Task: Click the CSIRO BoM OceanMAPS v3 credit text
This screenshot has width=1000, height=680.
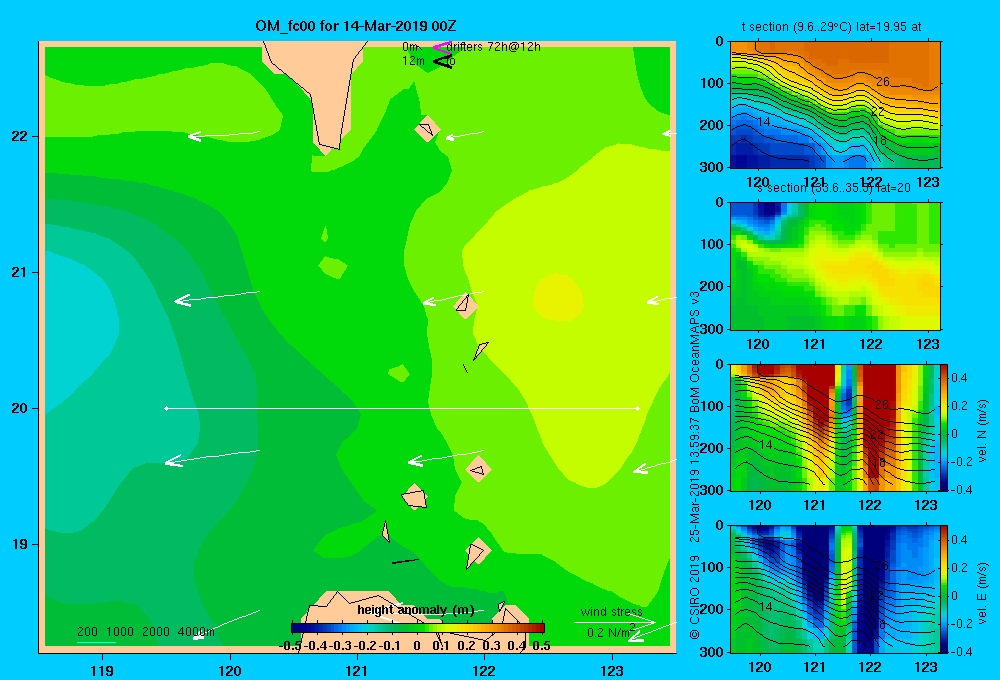Action: pos(695,466)
